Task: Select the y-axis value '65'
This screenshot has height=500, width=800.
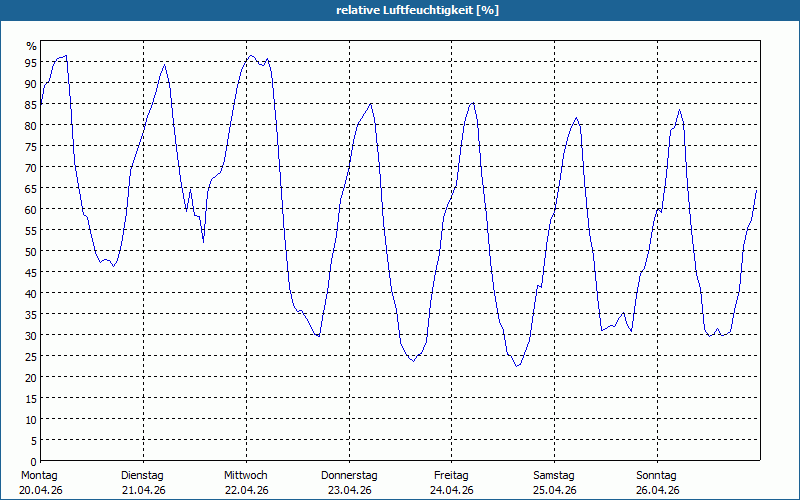Action: click(31, 189)
